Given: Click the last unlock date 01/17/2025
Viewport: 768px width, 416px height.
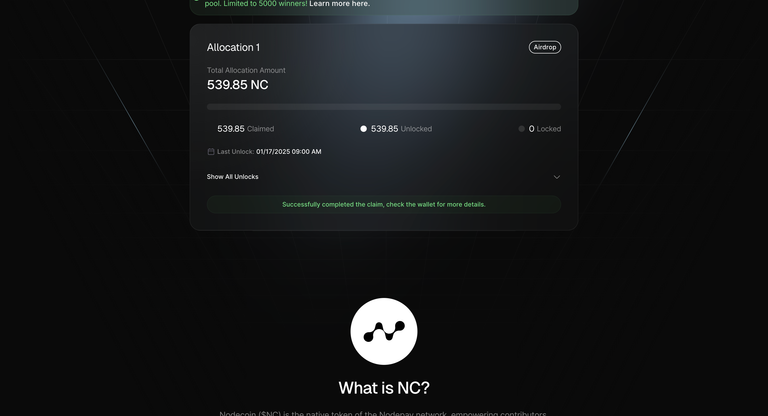Looking at the screenshot, I should (272, 152).
